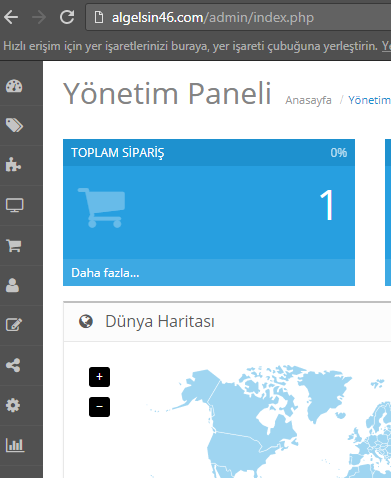
Task: Zoom out the world map with minus
Action: tap(99, 407)
